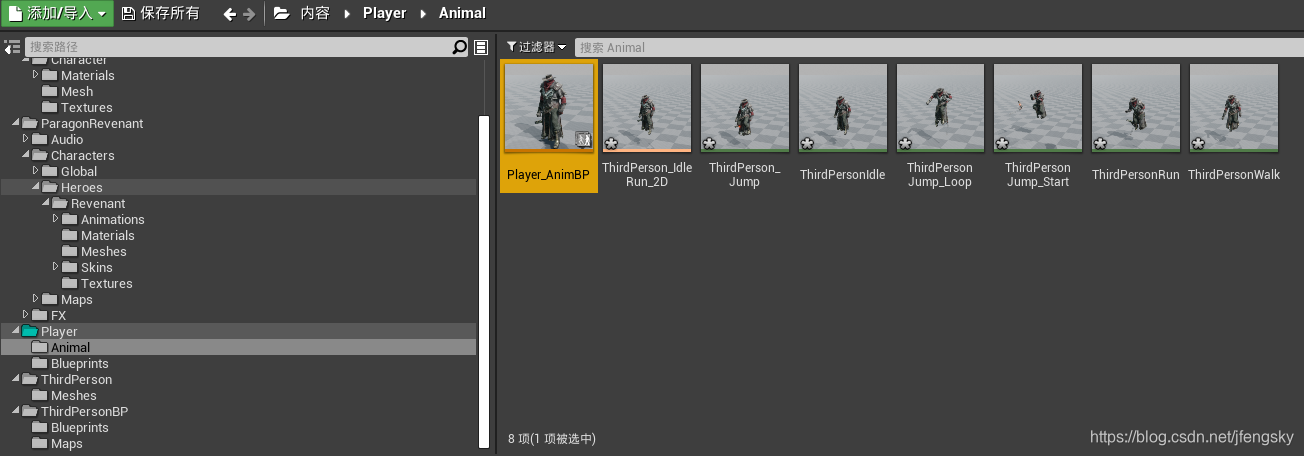The width and height of the screenshot is (1304, 456).
Task: Expand the Materials folder under Character
Action: 36,75
